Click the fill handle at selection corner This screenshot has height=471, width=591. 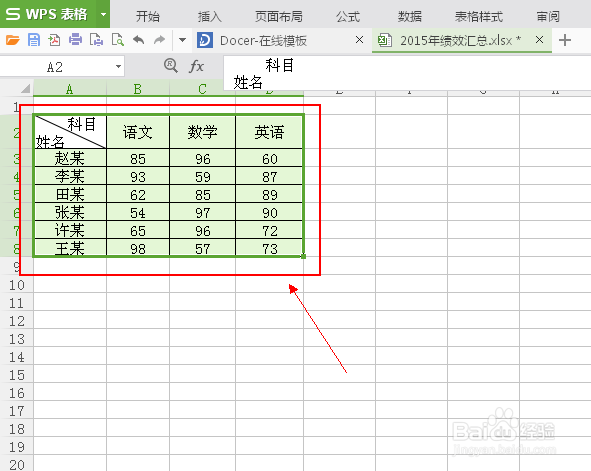click(x=303, y=257)
